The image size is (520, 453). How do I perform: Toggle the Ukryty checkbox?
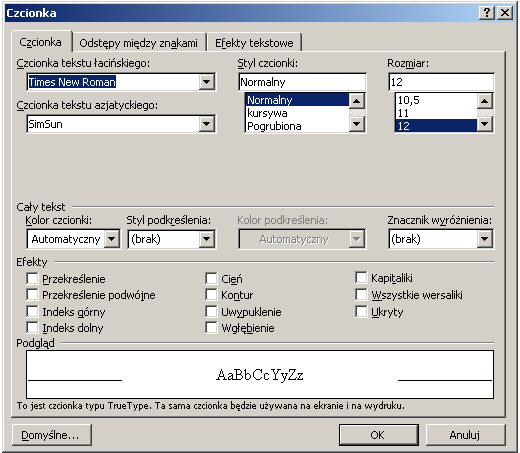[x=361, y=312]
